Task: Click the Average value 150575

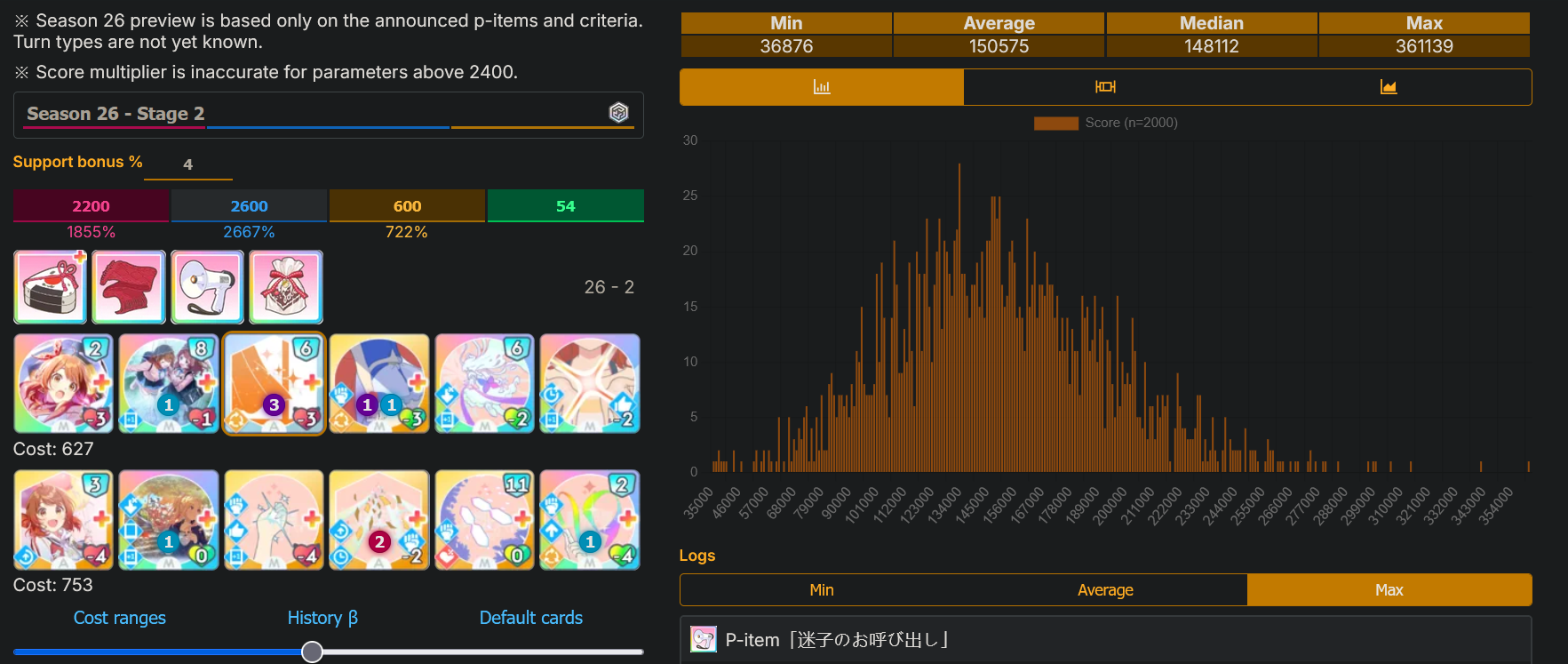Action: pyautogui.click(x=999, y=46)
